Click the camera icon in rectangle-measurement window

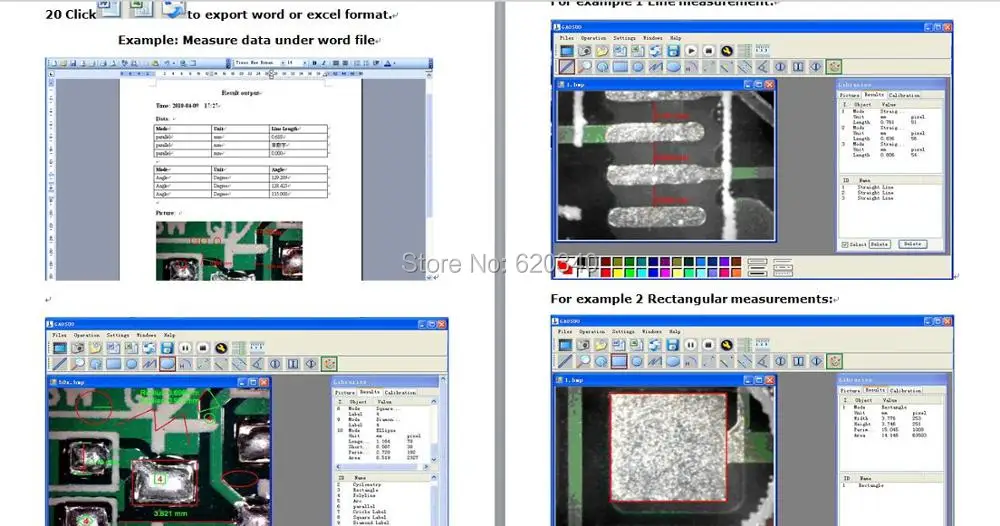click(x=583, y=345)
